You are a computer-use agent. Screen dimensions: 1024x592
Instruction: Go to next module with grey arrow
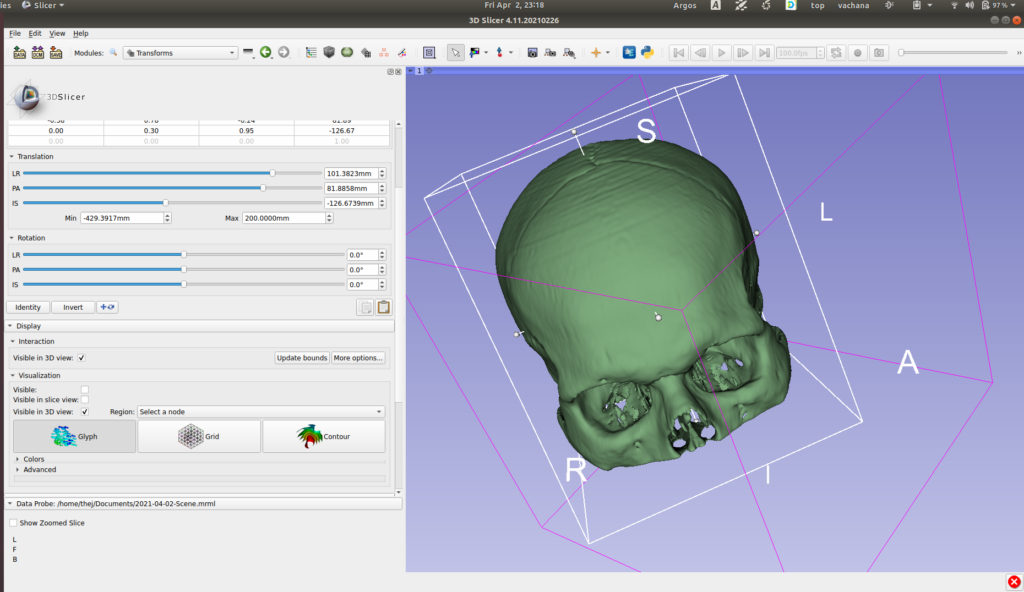[x=283, y=52]
